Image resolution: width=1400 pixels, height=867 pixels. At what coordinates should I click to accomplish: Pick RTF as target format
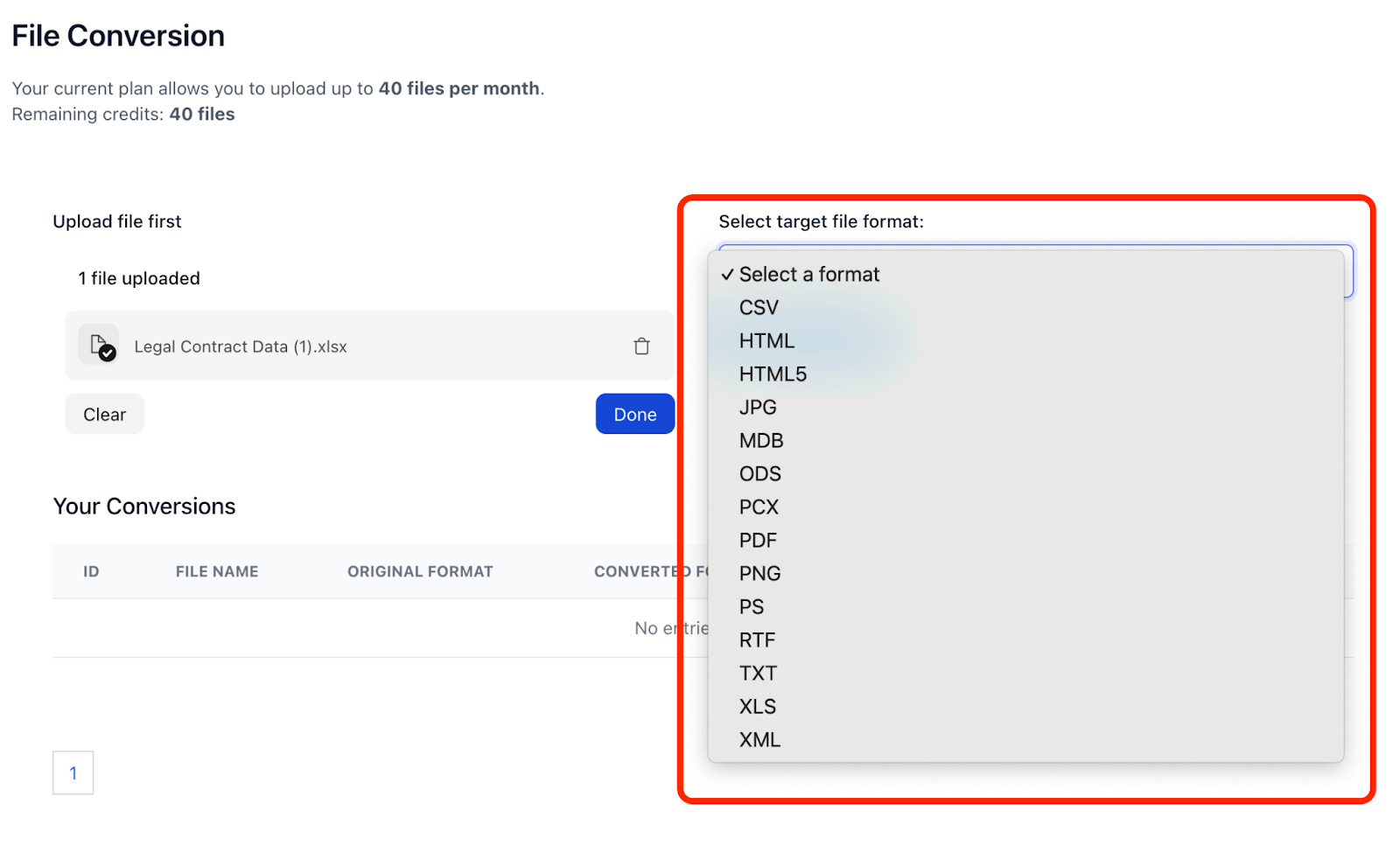(757, 640)
